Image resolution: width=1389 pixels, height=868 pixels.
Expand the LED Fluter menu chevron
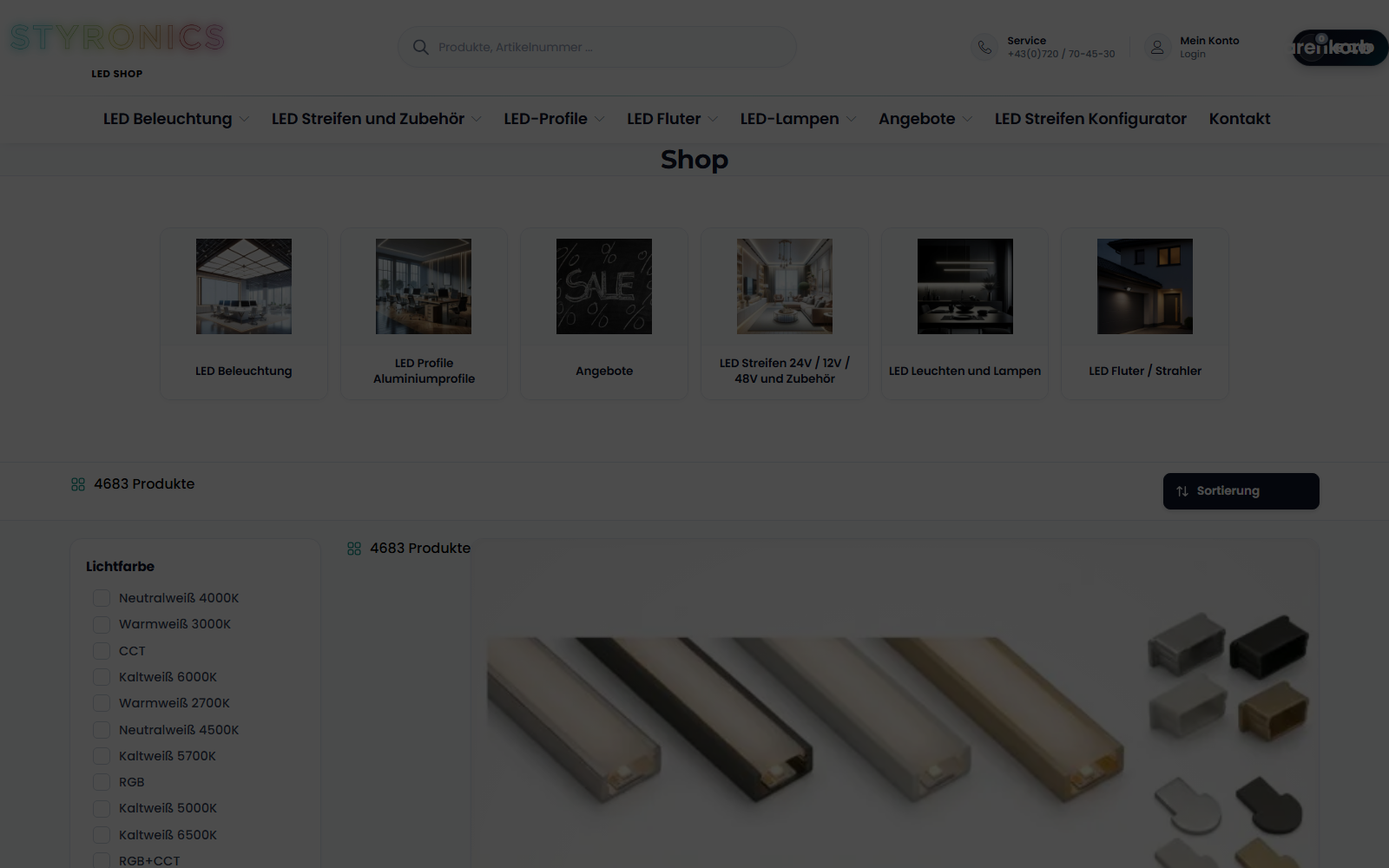pos(713,120)
